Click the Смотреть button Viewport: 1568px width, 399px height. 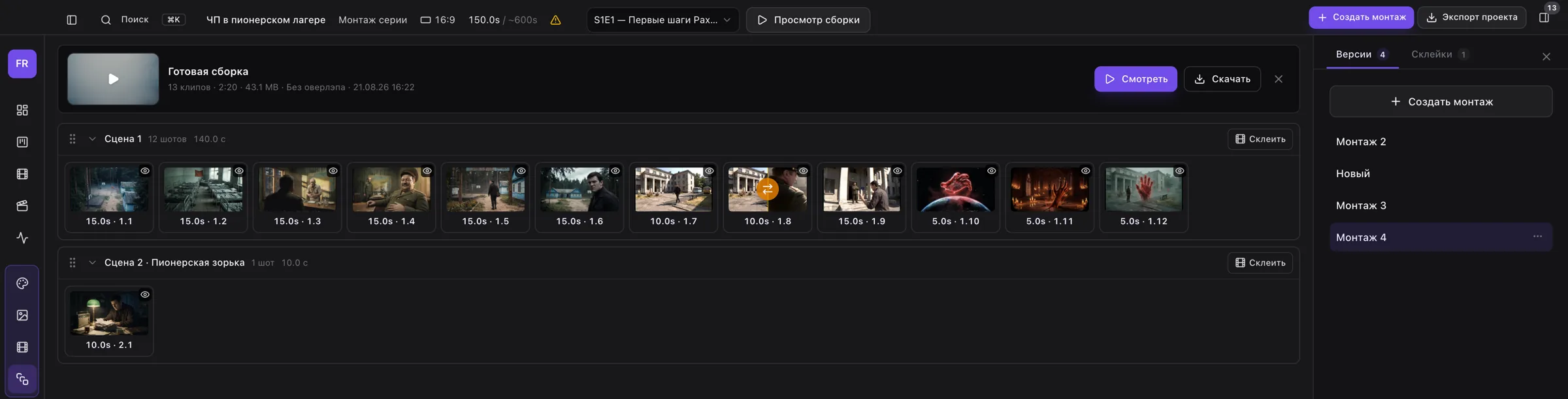[1135, 79]
